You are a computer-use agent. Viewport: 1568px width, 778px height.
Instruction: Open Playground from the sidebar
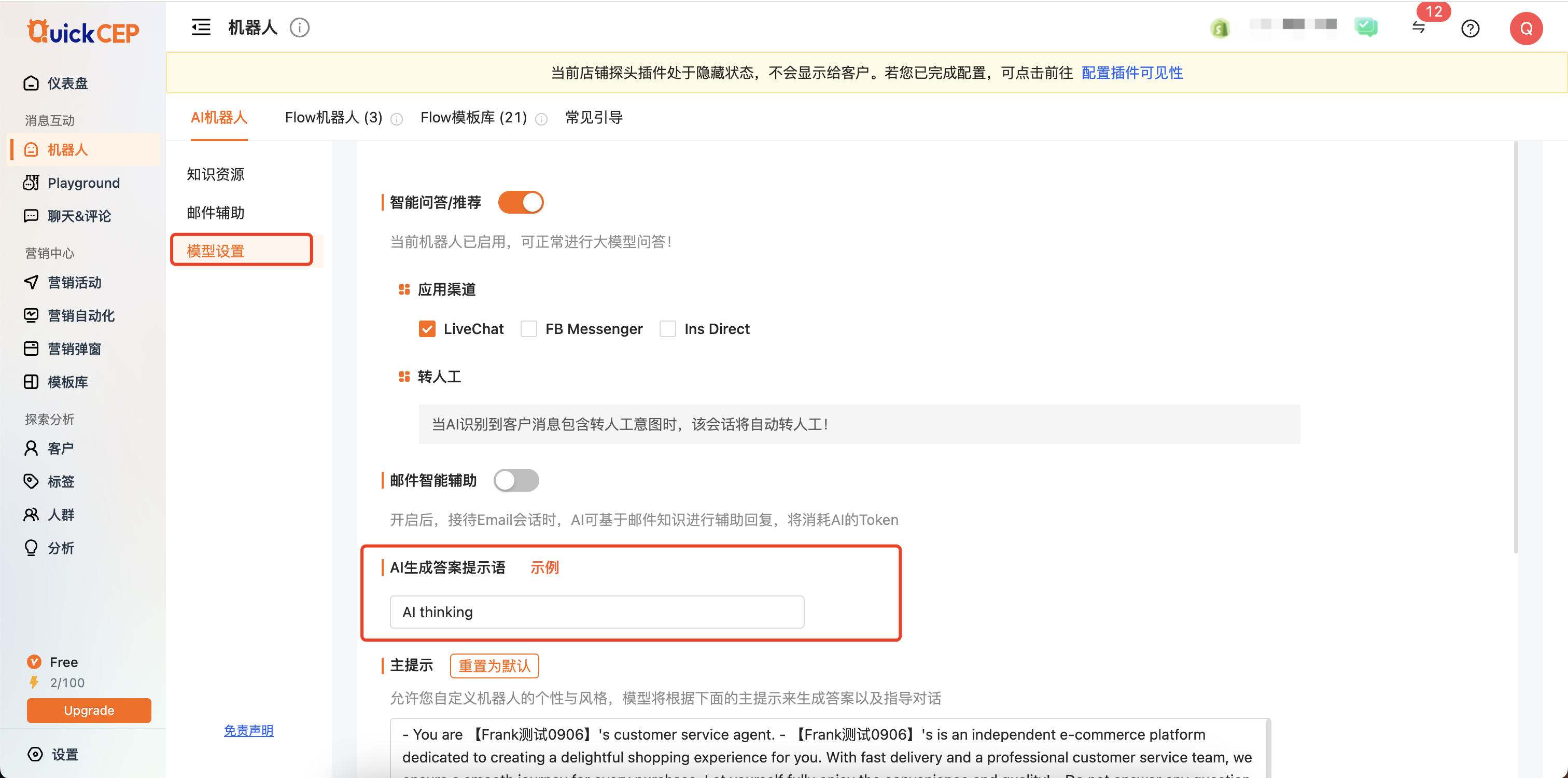[x=83, y=183]
